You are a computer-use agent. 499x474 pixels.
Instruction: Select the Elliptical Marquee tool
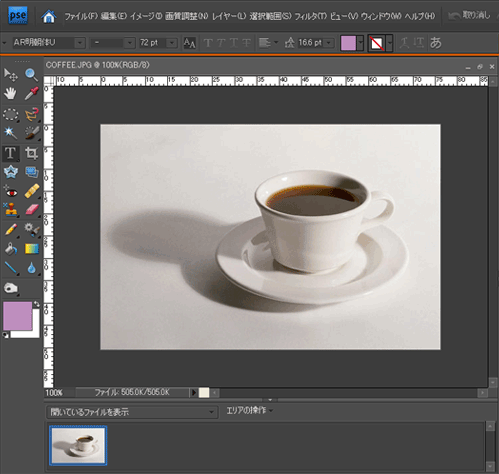[10, 115]
